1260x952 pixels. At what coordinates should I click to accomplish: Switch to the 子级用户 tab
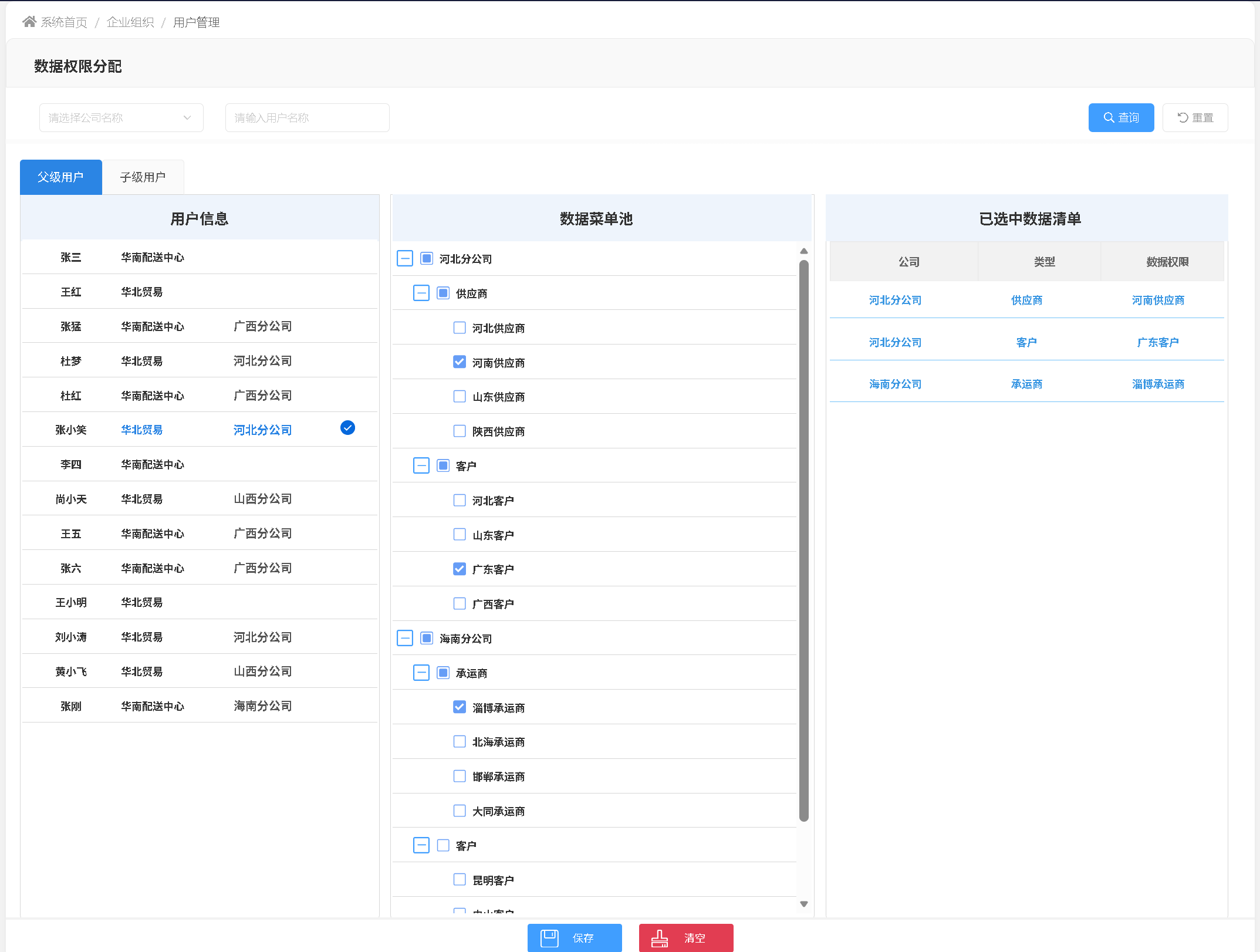(x=143, y=177)
